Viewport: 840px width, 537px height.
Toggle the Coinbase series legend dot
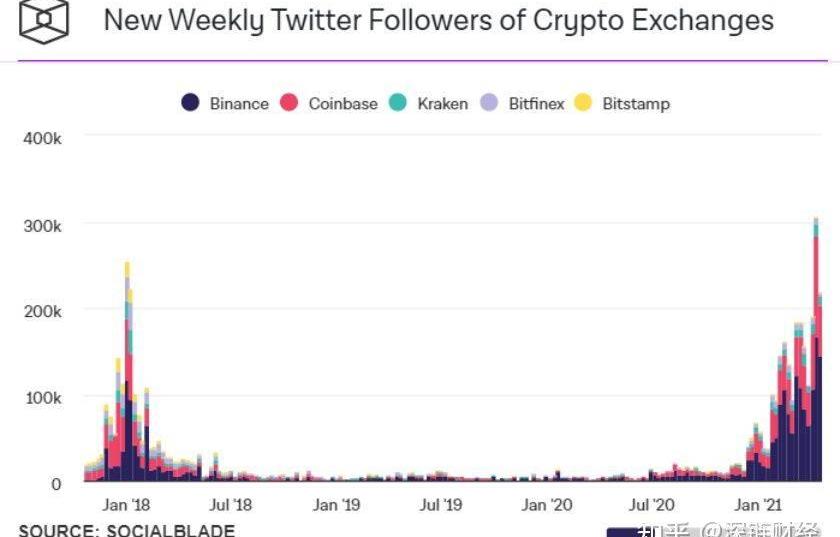pos(290,103)
